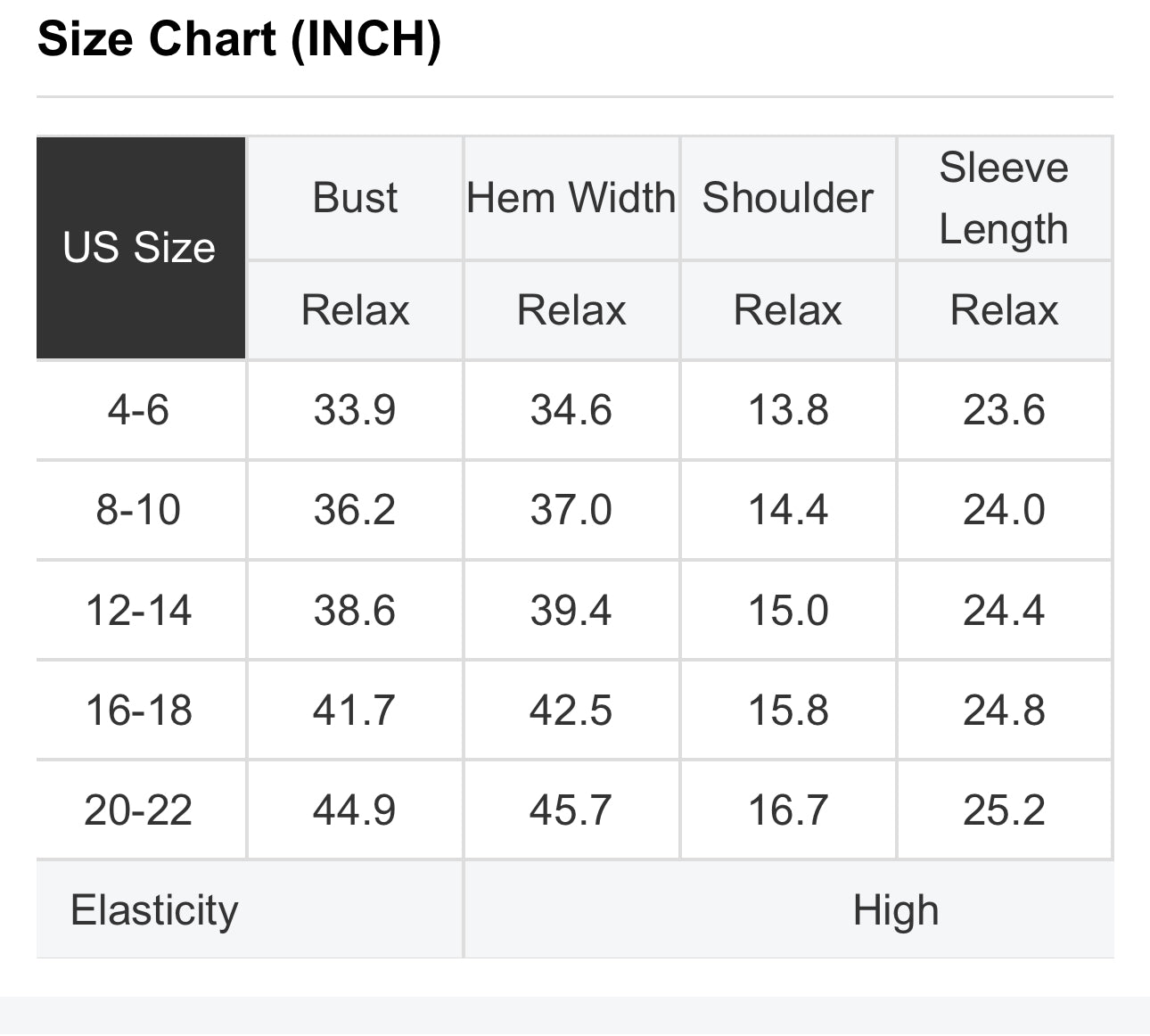
Task: Click the Shoulder column header
Action: (788, 198)
